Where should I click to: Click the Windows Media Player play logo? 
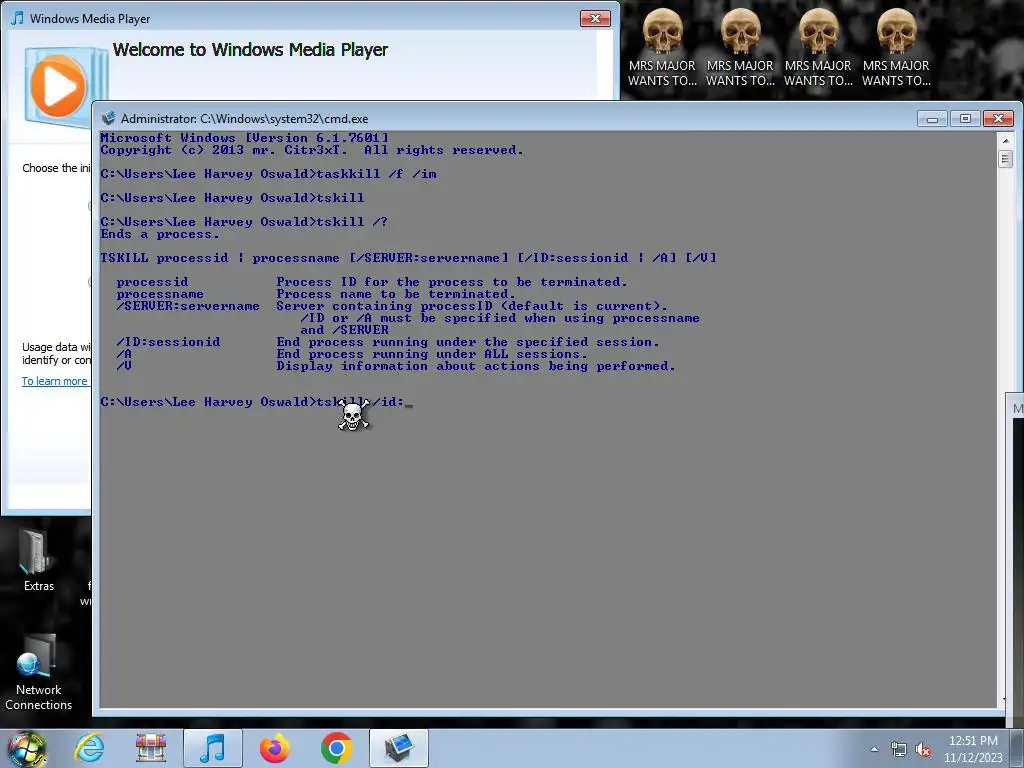coord(58,86)
